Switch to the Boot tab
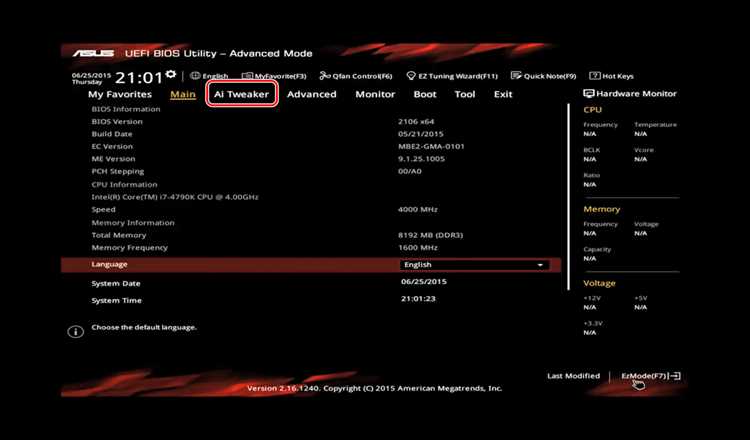 [x=425, y=94]
